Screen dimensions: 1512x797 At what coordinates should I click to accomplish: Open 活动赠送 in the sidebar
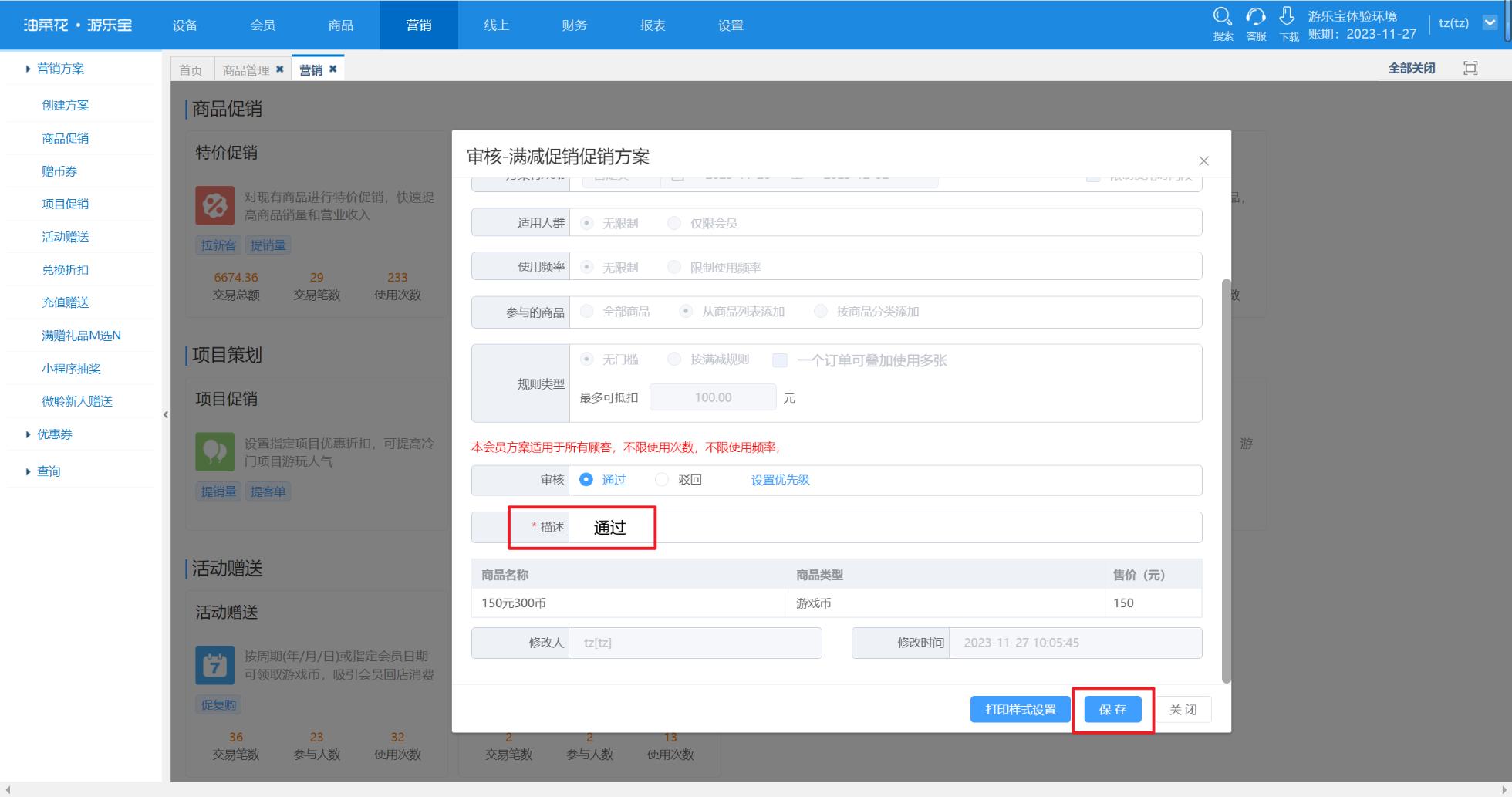pyautogui.click(x=66, y=237)
